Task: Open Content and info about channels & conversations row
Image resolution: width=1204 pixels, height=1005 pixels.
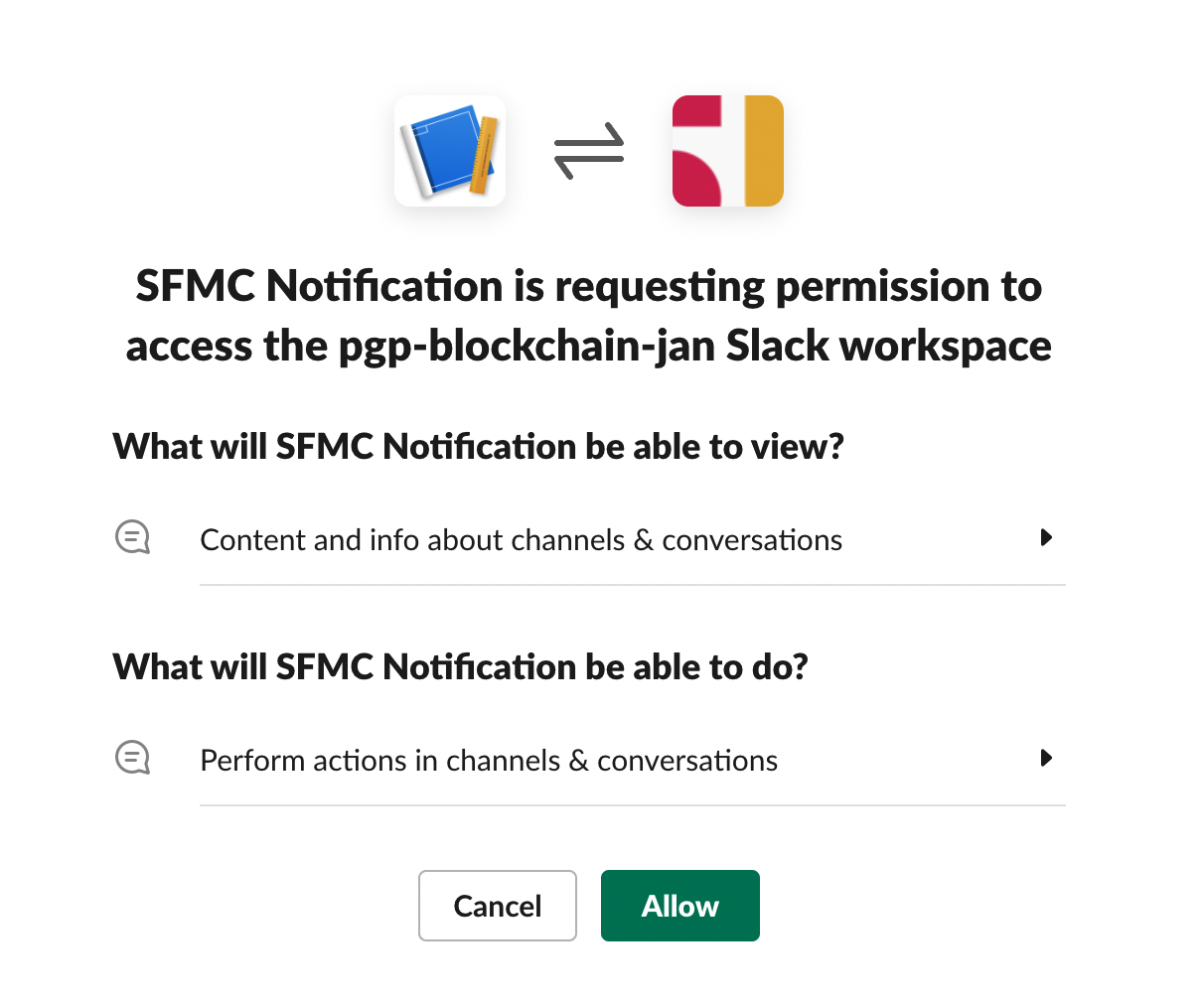Action: click(x=521, y=540)
